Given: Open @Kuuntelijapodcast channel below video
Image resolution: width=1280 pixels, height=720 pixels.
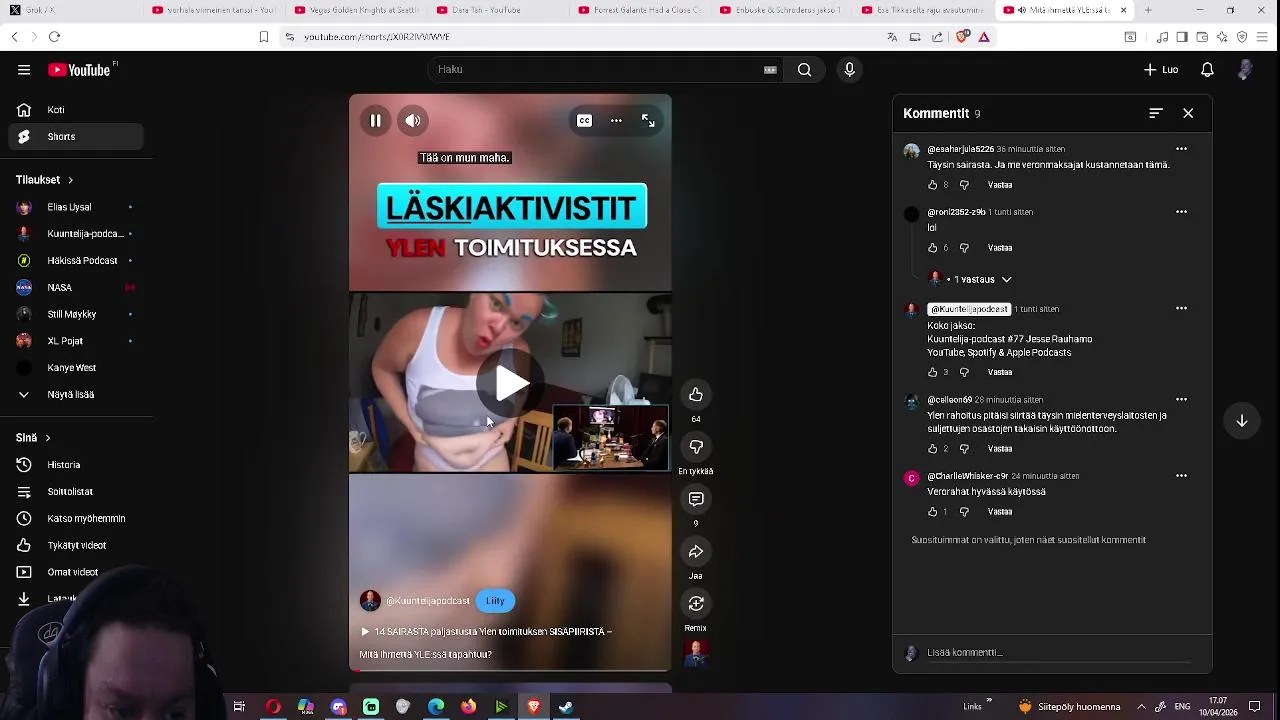Looking at the screenshot, I should (428, 601).
